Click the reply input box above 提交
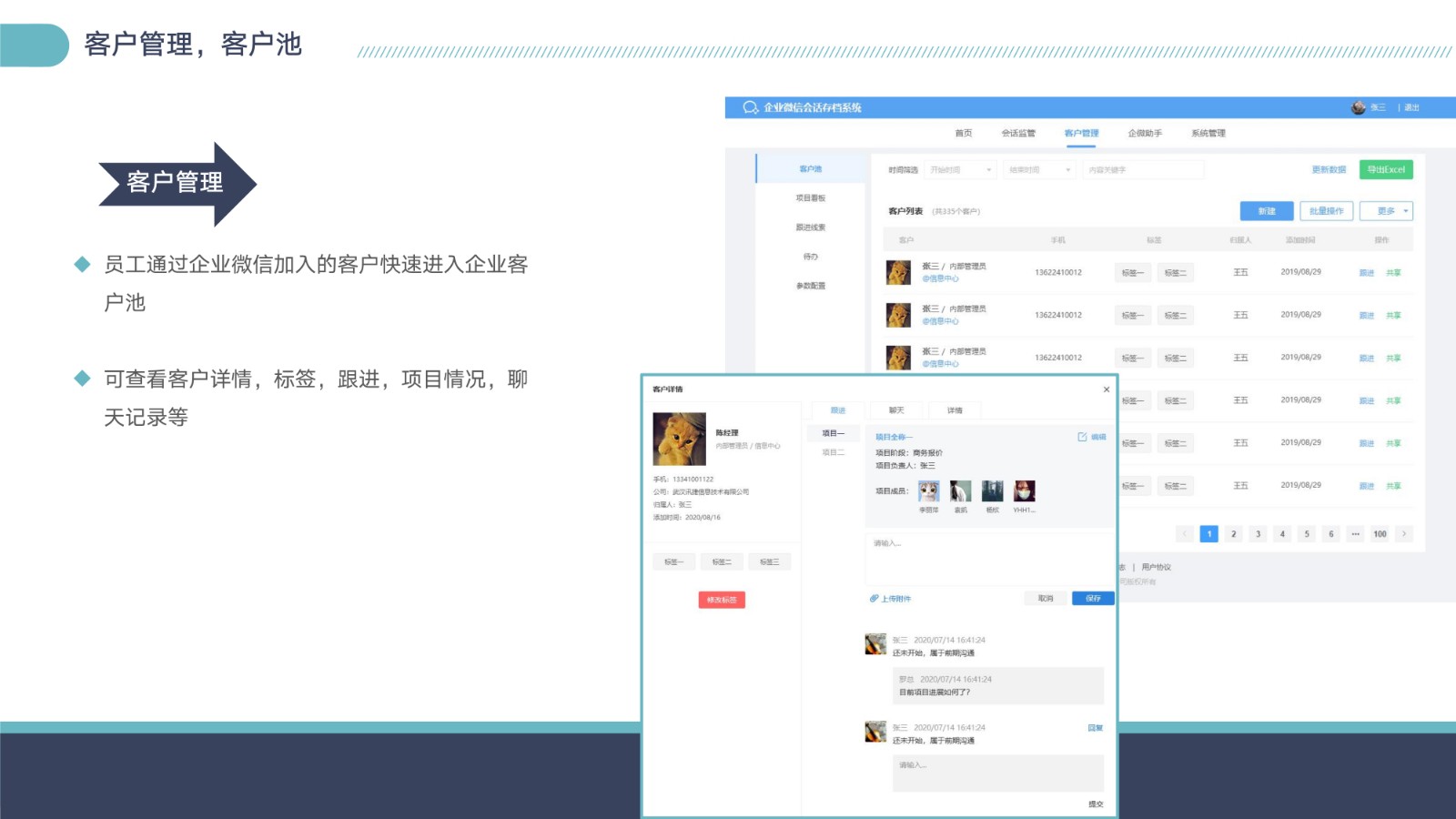The image size is (1456, 819). (x=997, y=773)
